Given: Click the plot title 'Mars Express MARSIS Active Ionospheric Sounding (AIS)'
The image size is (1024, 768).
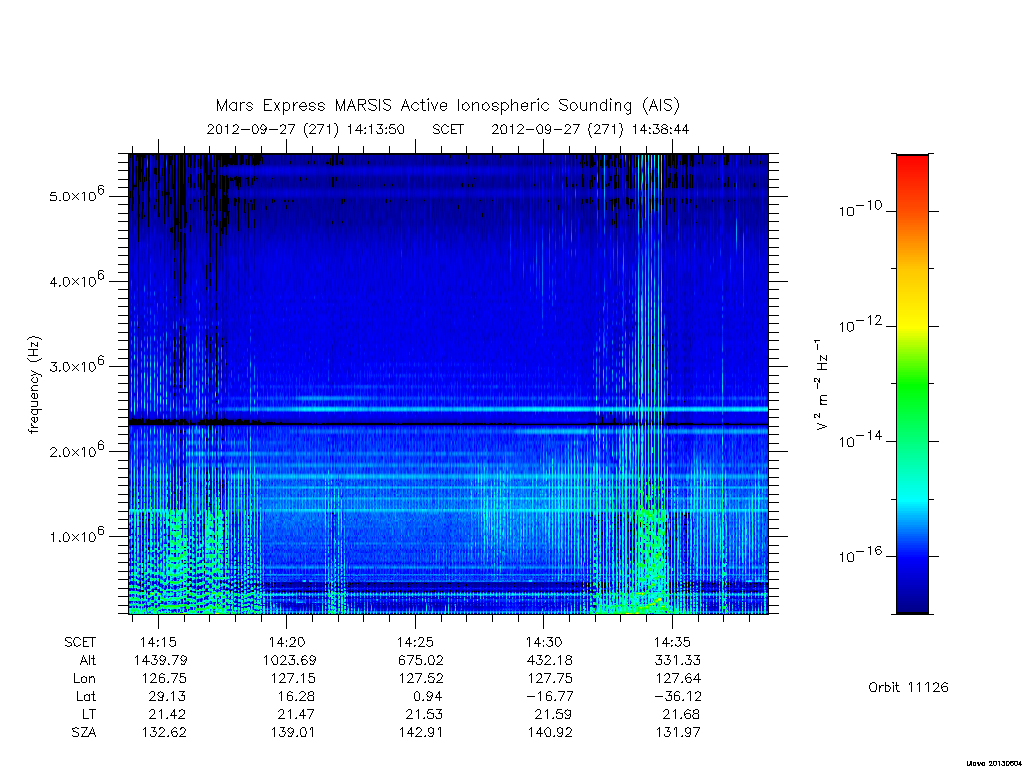Looking at the screenshot, I should (x=448, y=106).
